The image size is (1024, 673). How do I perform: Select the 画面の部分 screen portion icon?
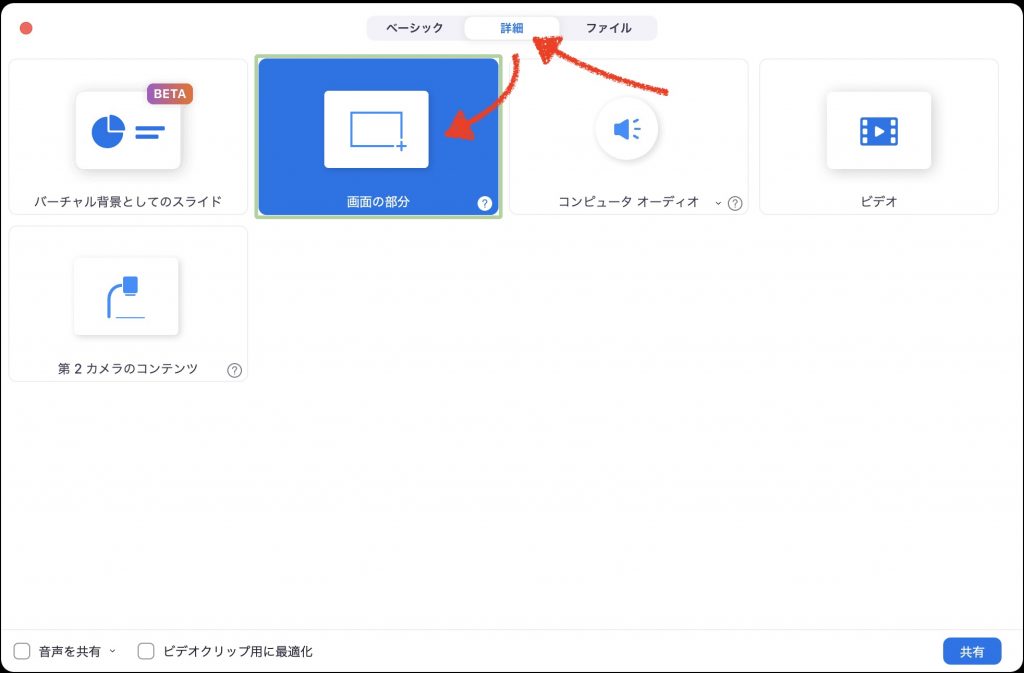(376, 130)
